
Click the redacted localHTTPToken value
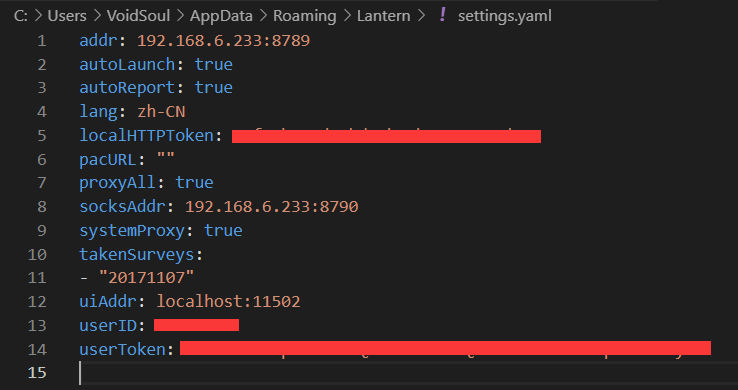[386, 136]
